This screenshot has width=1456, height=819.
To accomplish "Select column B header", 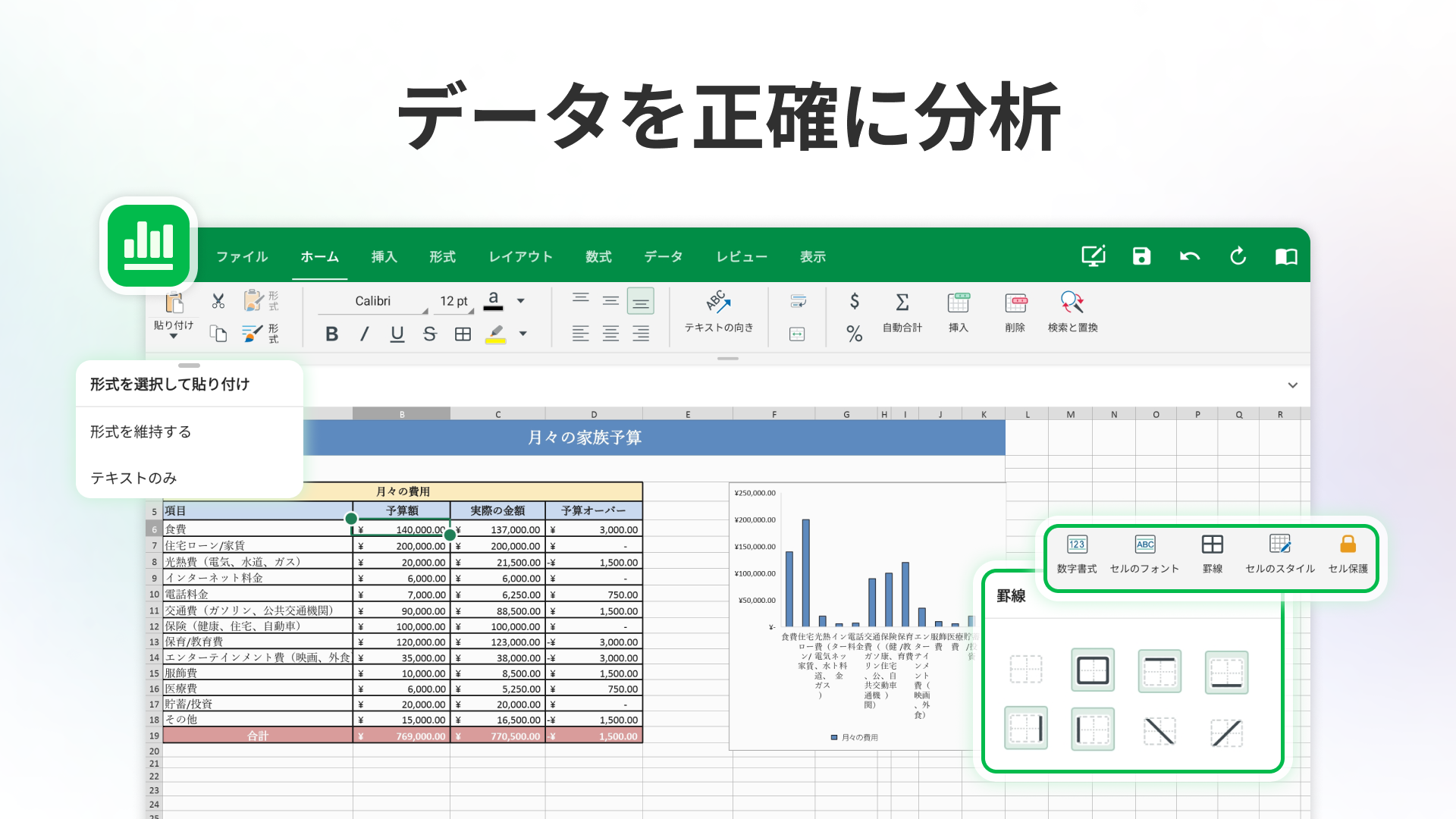I will pos(401,414).
